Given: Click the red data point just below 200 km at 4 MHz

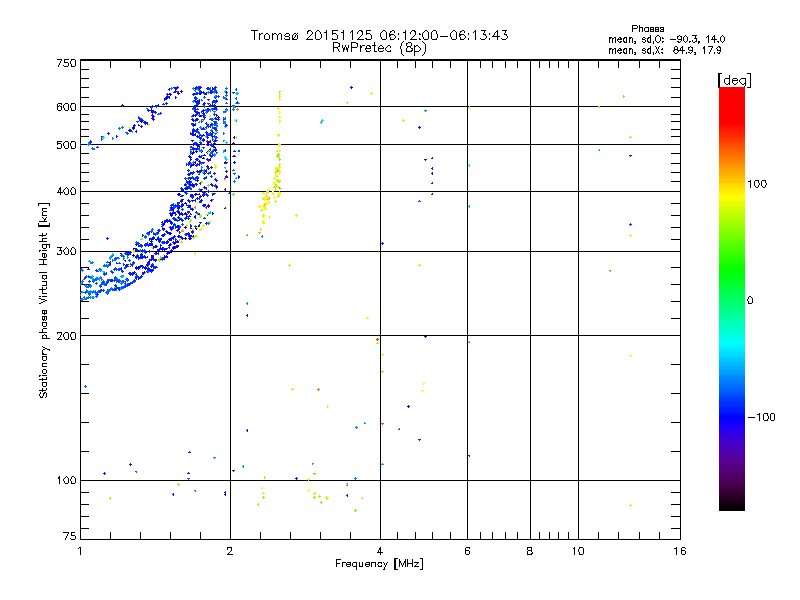Looking at the screenshot, I should pos(377,339).
